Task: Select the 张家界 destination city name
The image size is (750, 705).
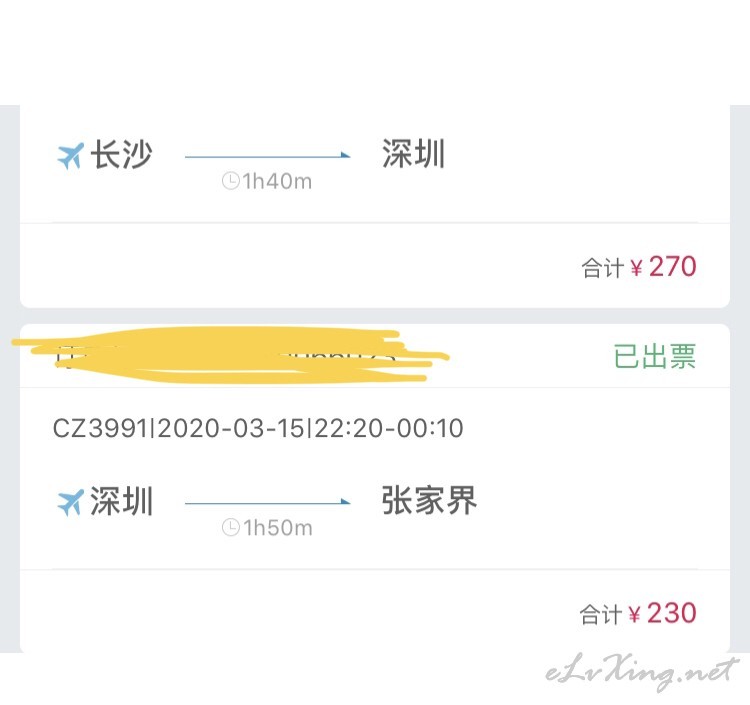Action: pyautogui.click(x=429, y=500)
